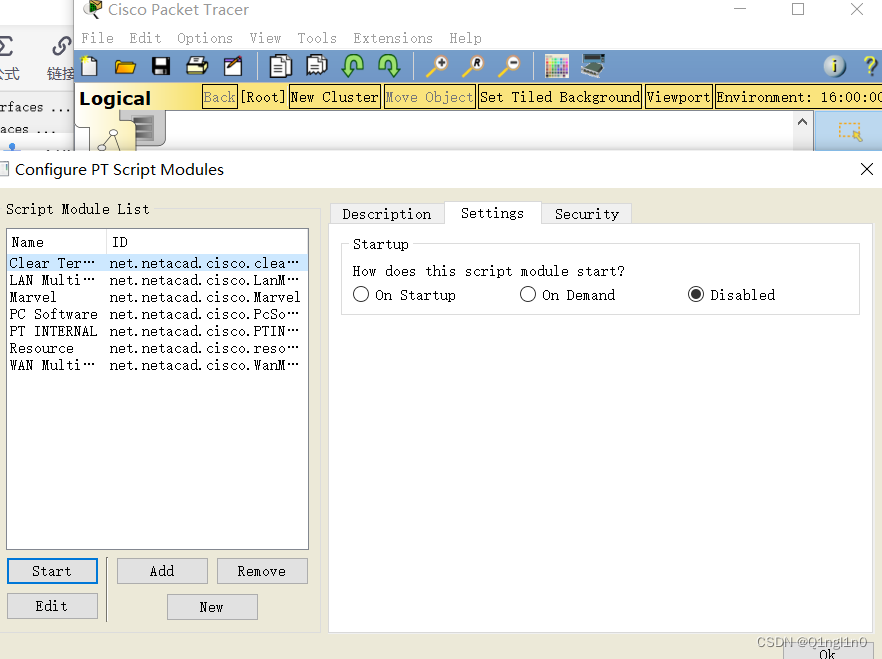Click the New file icon in toolbar
This screenshot has width=882, height=659.
[x=90, y=66]
